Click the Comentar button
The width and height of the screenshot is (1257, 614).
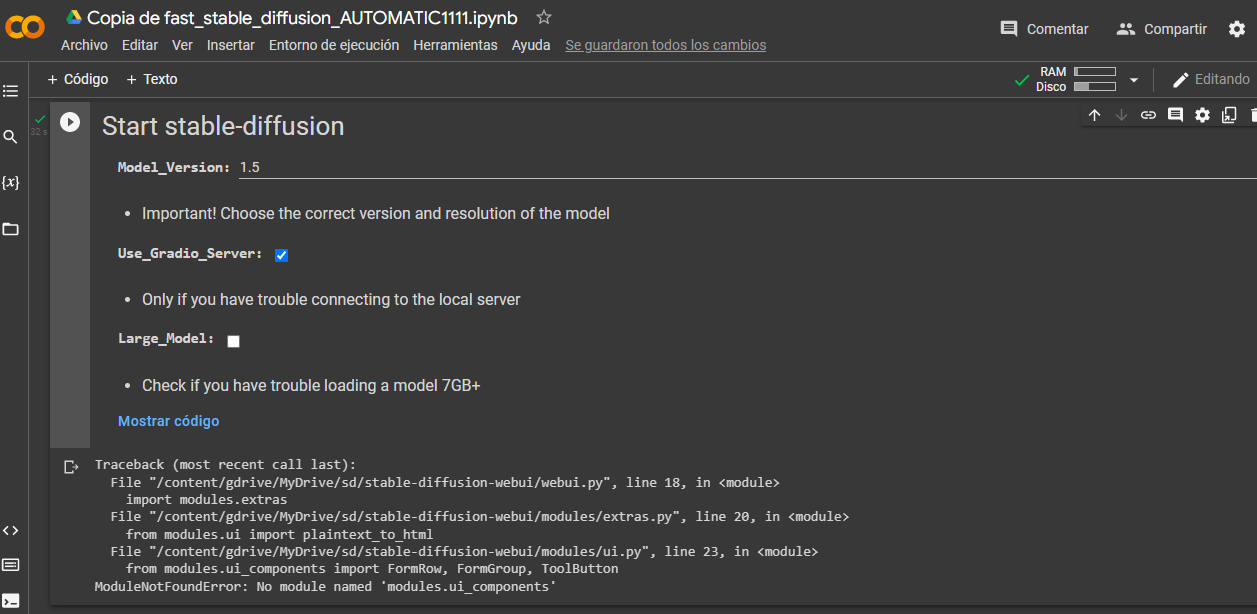tap(1044, 29)
